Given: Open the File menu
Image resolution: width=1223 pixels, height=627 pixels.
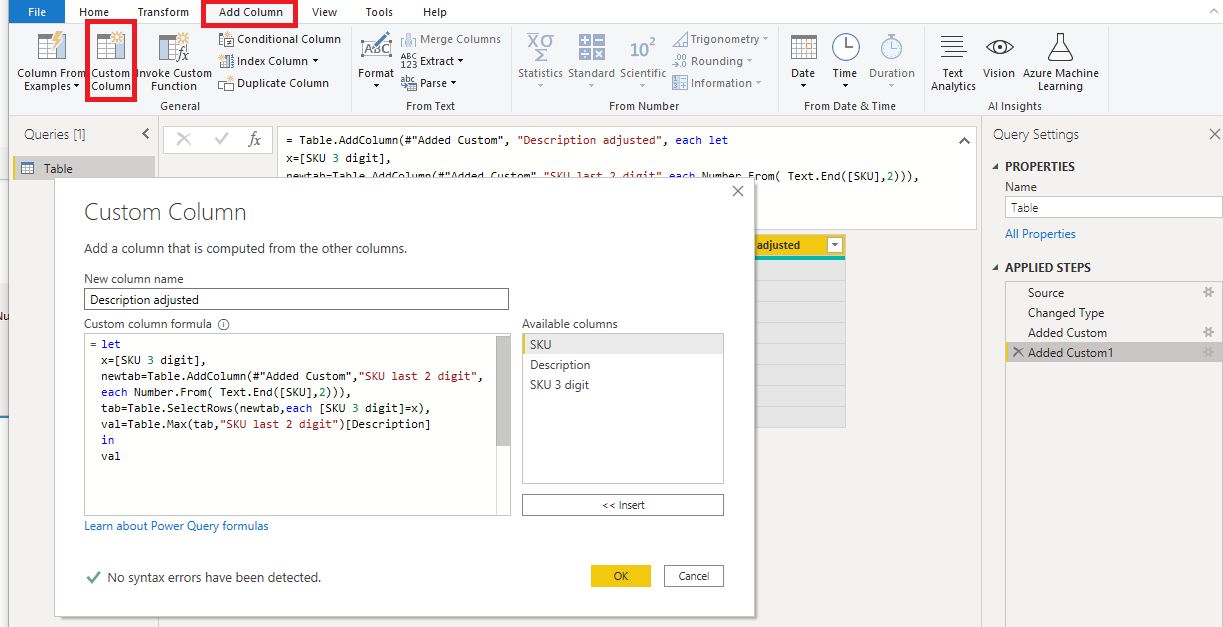Looking at the screenshot, I should [37, 12].
